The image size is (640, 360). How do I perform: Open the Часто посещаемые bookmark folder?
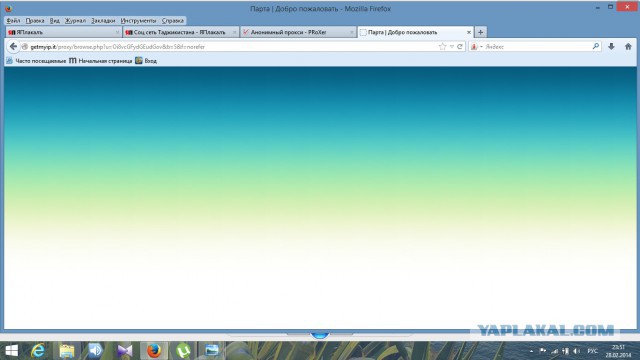(x=36, y=61)
